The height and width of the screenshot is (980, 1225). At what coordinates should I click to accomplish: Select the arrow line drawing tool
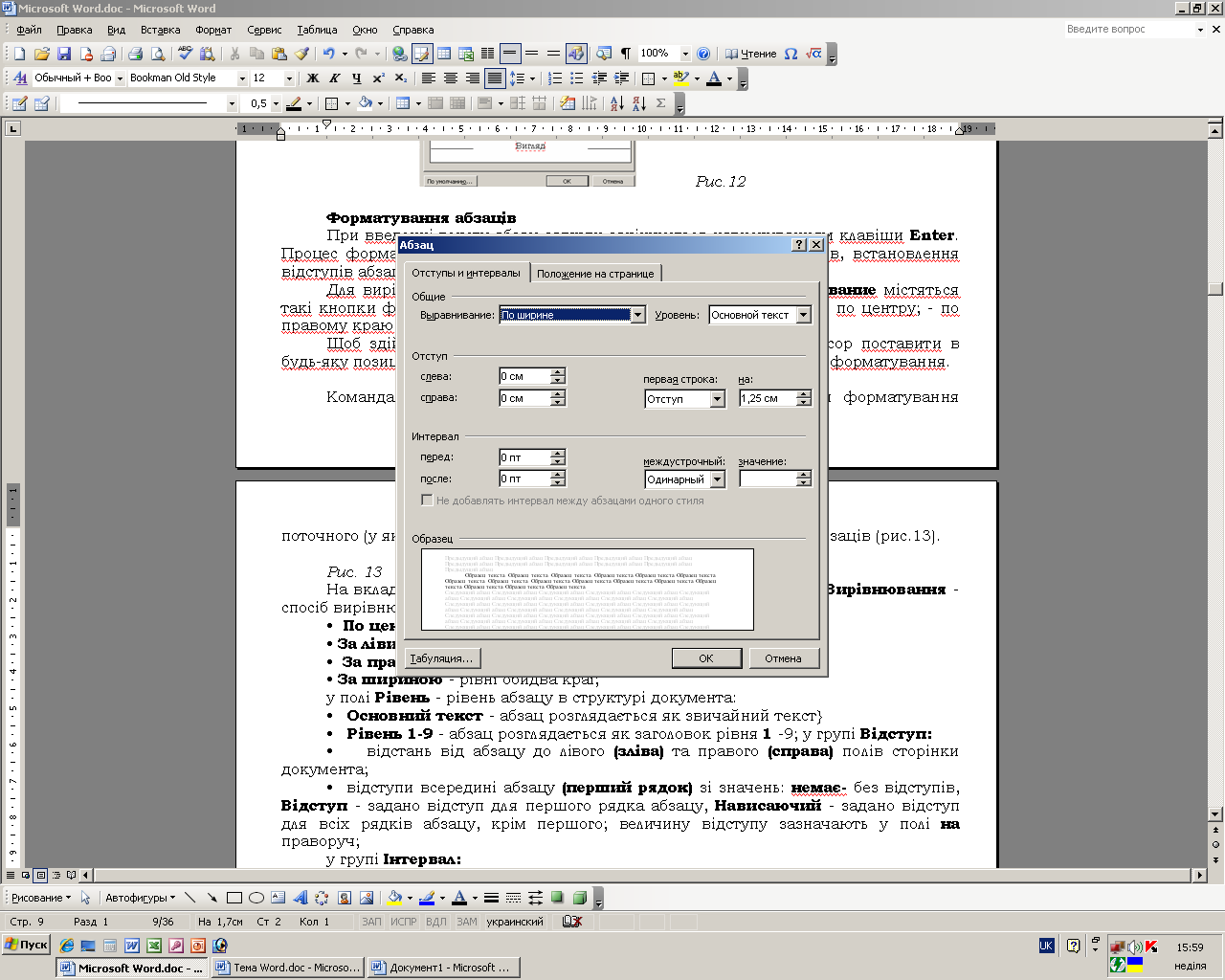pyautogui.click(x=212, y=898)
